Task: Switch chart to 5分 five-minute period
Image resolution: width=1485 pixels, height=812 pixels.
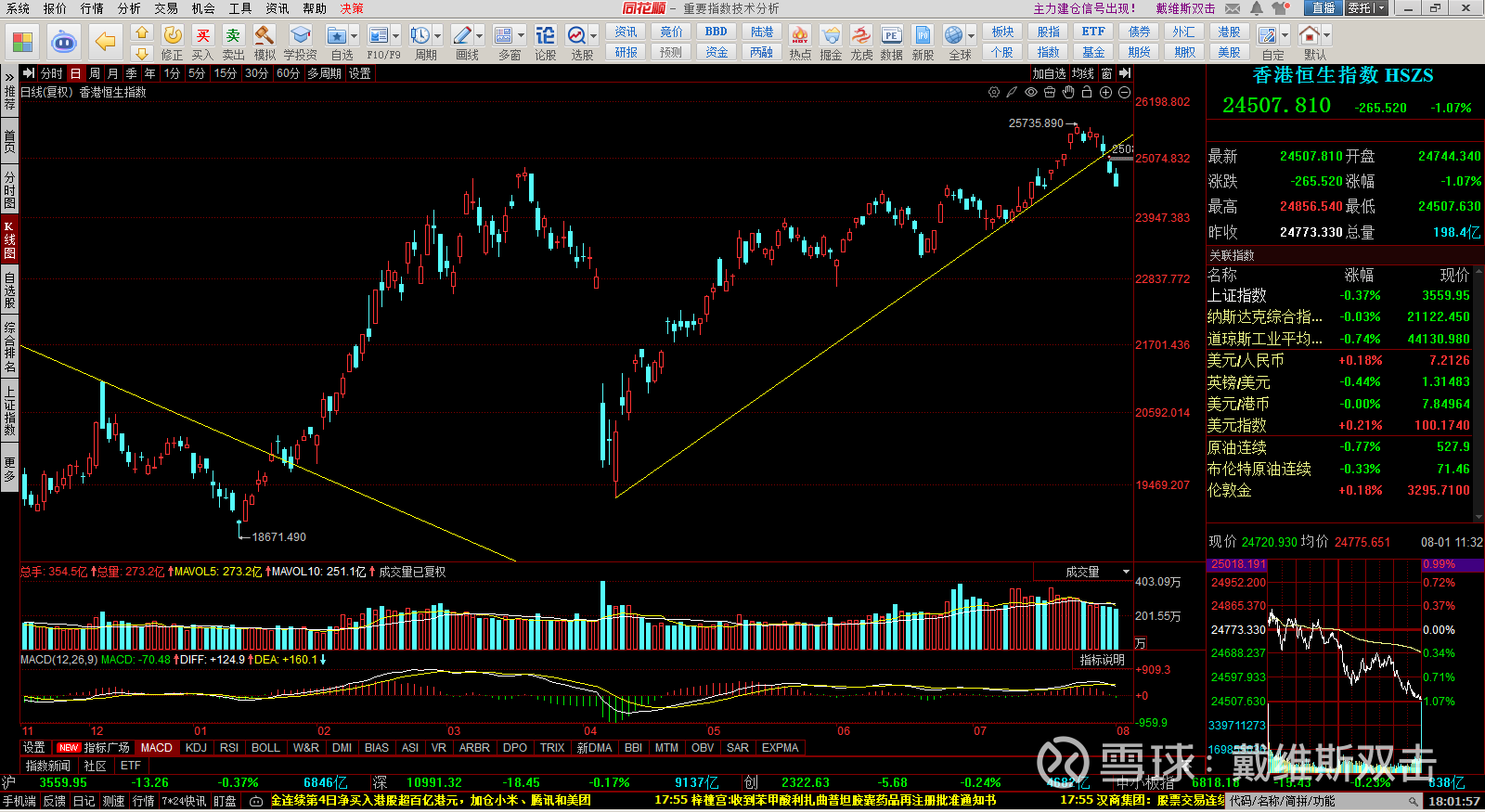Action: coord(197,73)
